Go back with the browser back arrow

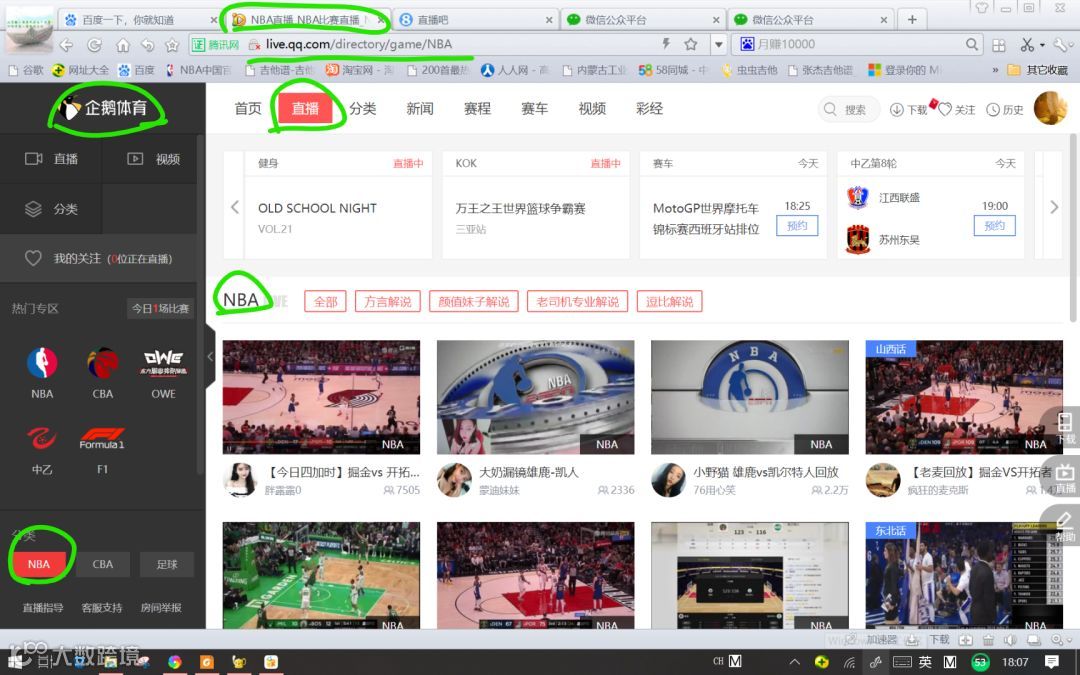coord(66,45)
